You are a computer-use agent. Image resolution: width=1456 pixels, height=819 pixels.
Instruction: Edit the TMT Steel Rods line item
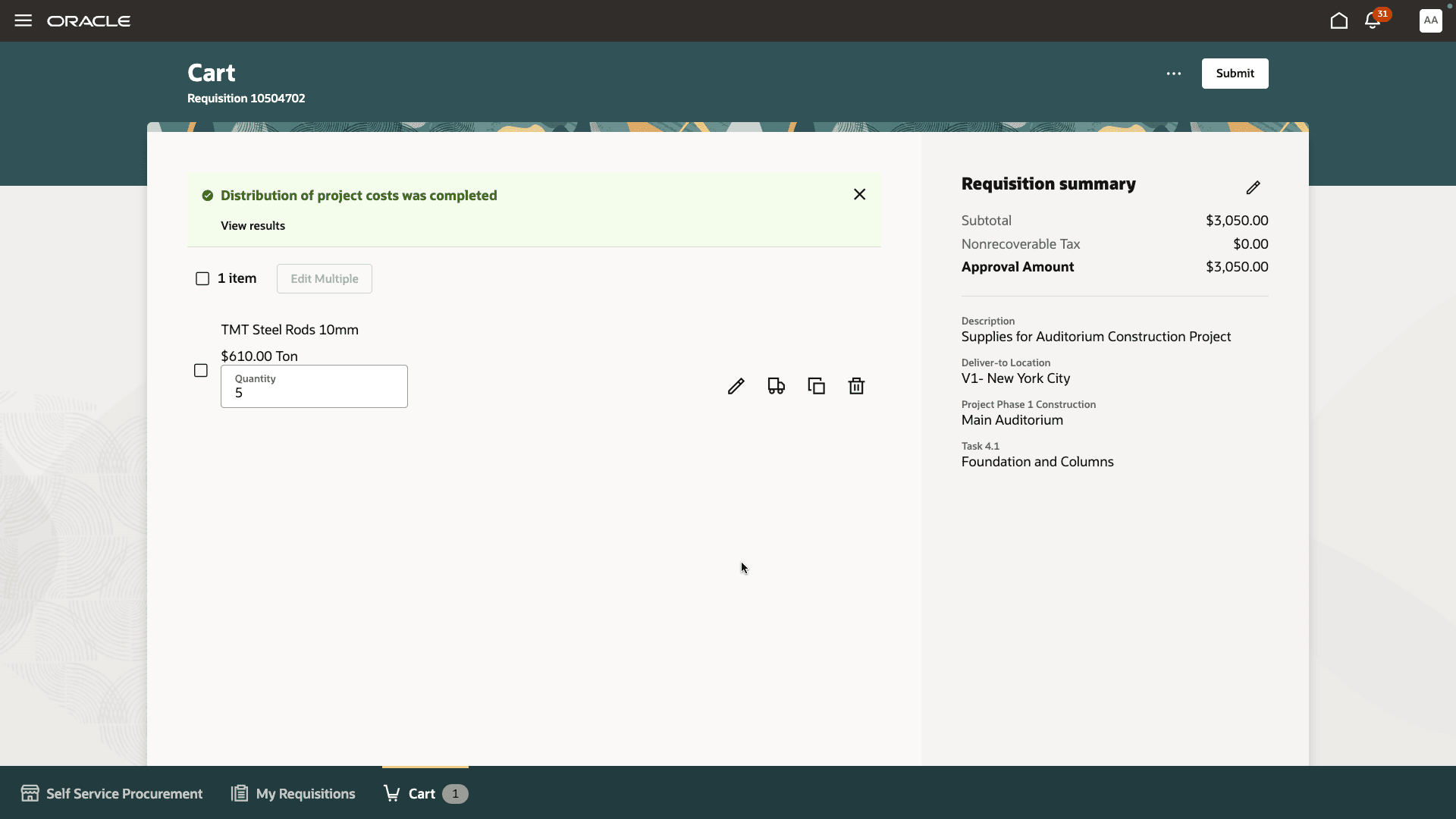click(x=736, y=385)
